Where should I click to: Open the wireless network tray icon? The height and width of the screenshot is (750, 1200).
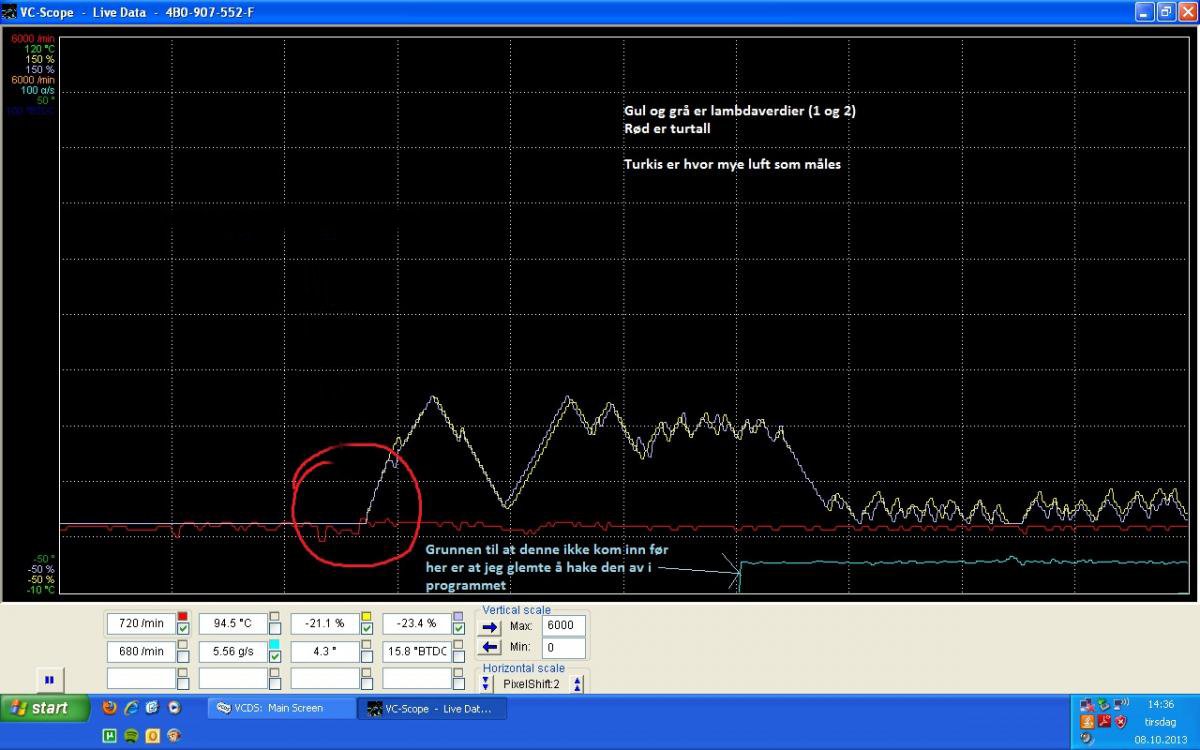tap(1121, 704)
